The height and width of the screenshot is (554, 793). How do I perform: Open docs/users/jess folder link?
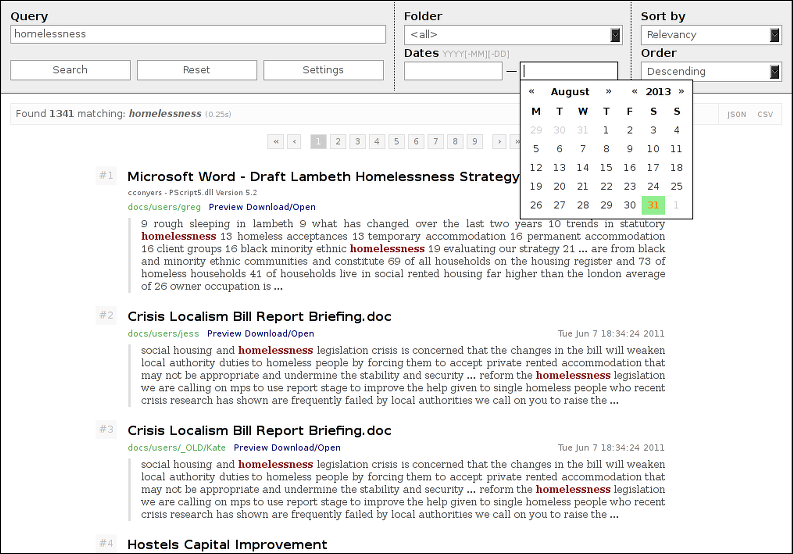coord(163,334)
